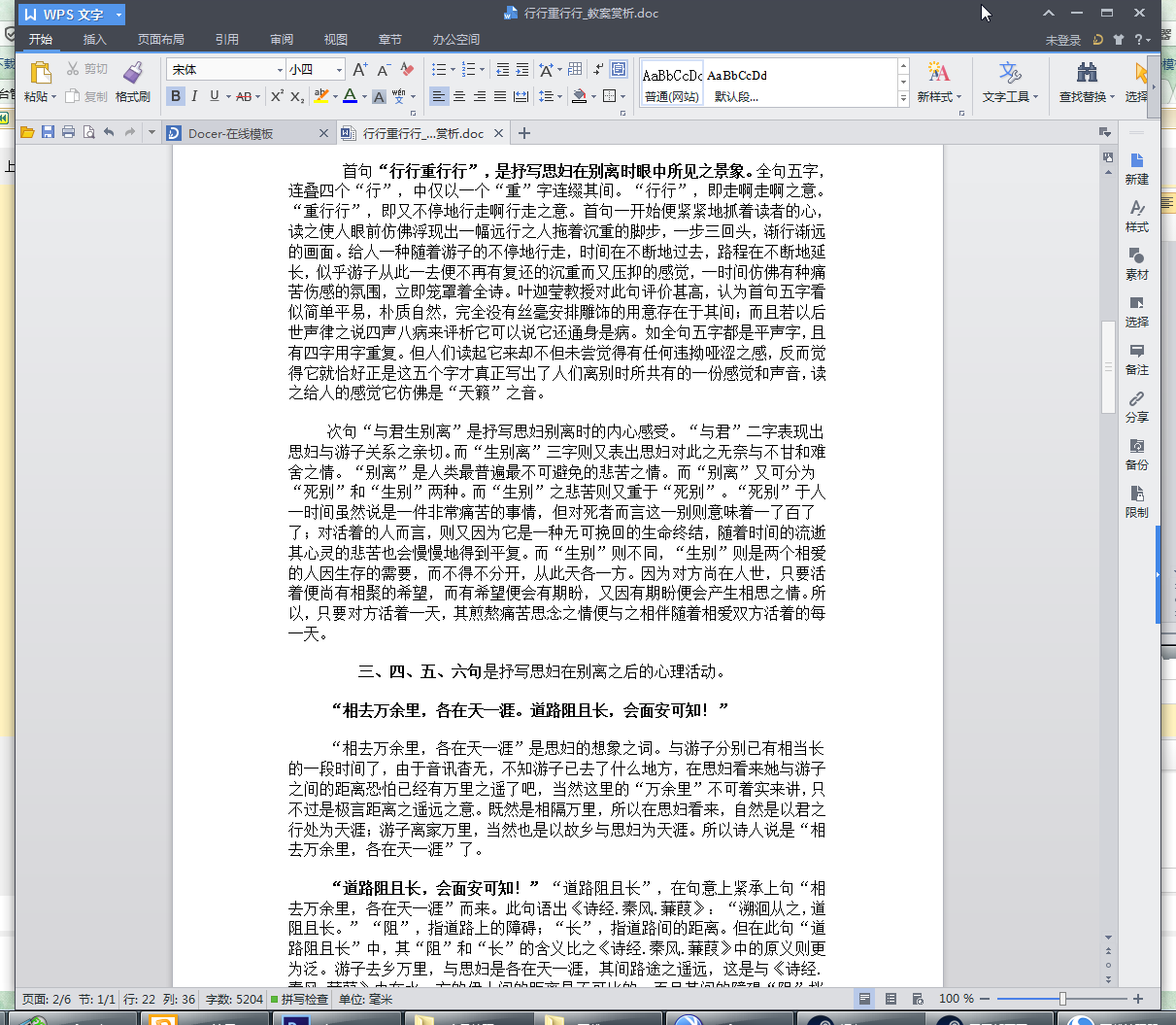Open the Comments (备注) sidebar panel
1176x1025 pixels.
[1137, 358]
